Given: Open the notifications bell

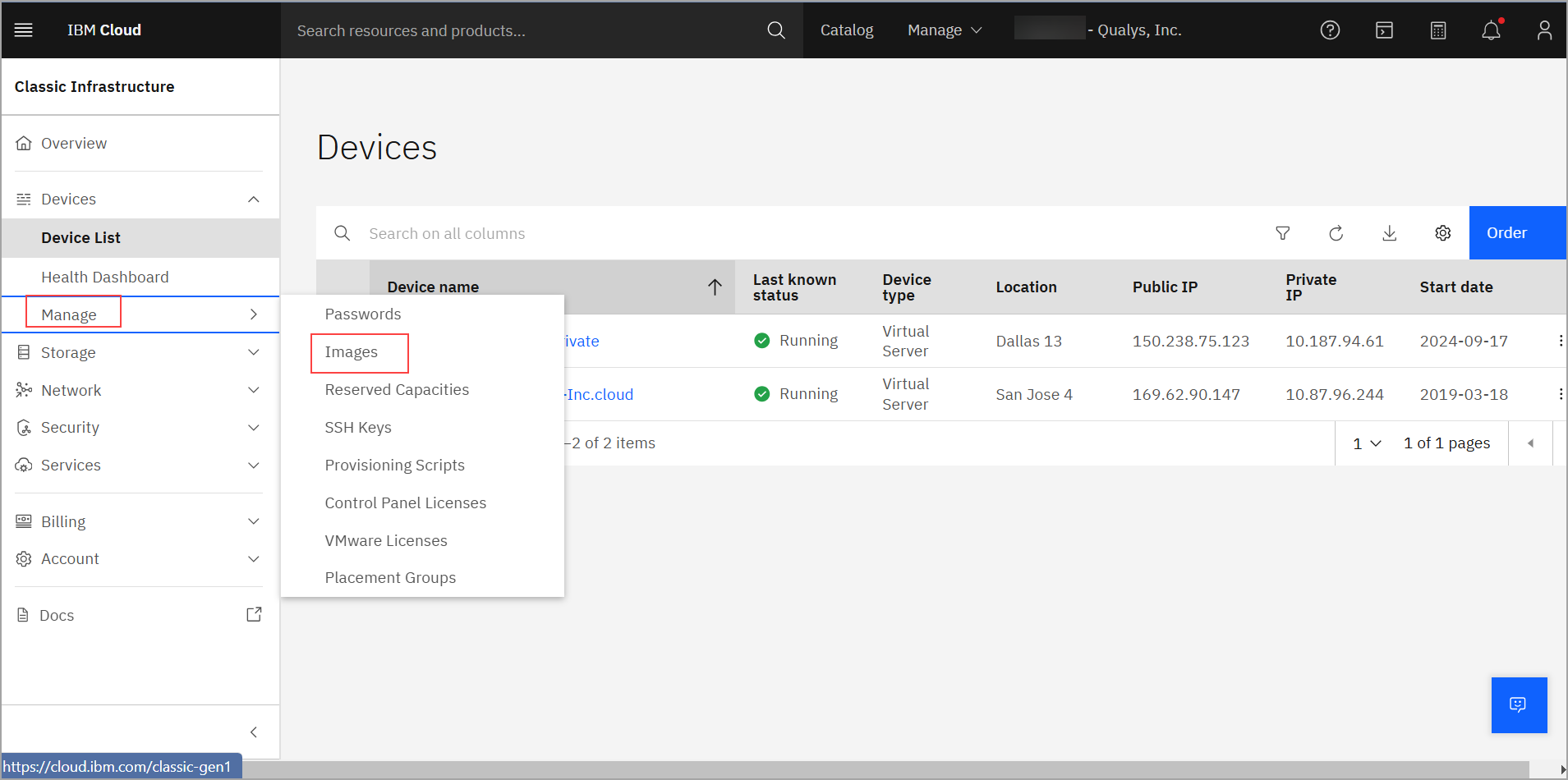Looking at the screenshot, I should (1491, 30).
